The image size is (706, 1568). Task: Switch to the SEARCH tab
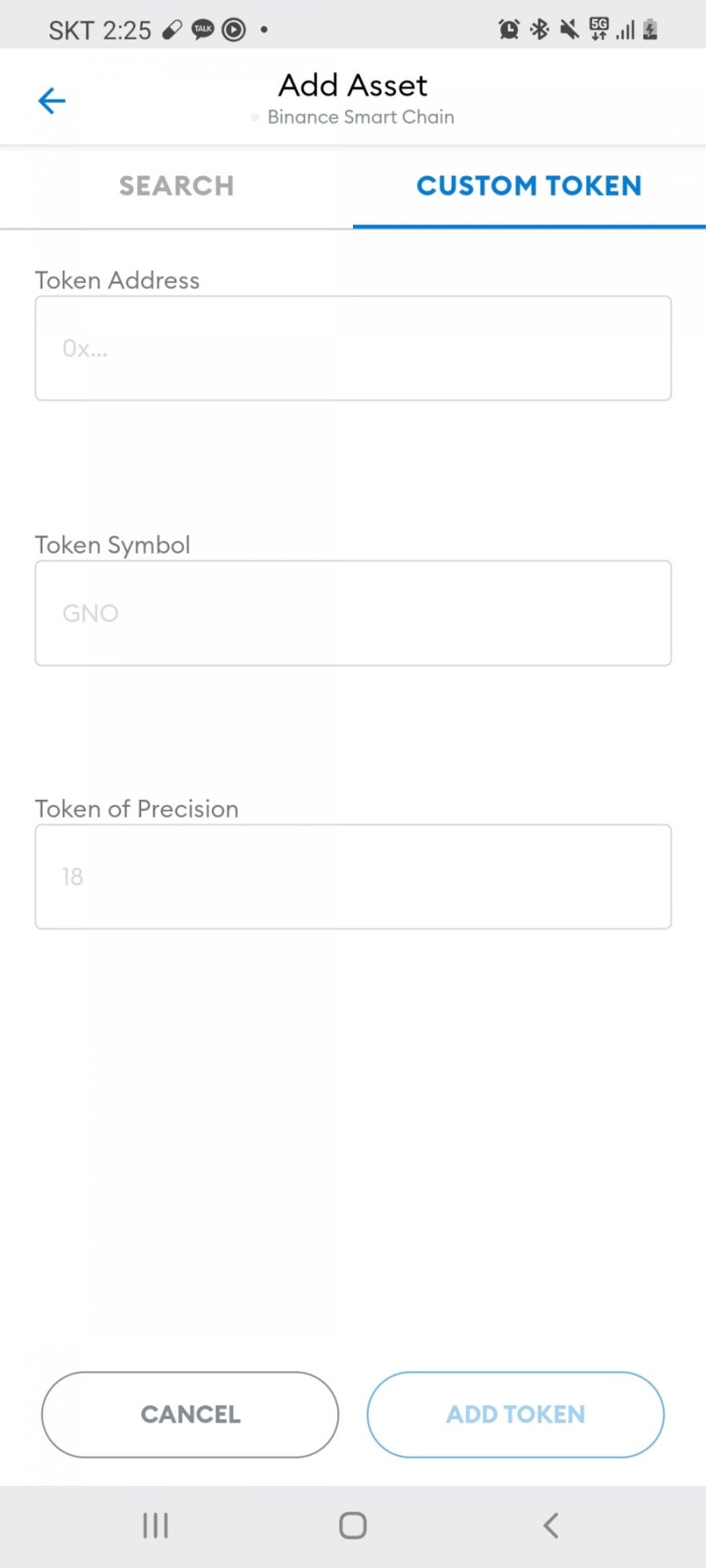(x=176, y=186)
